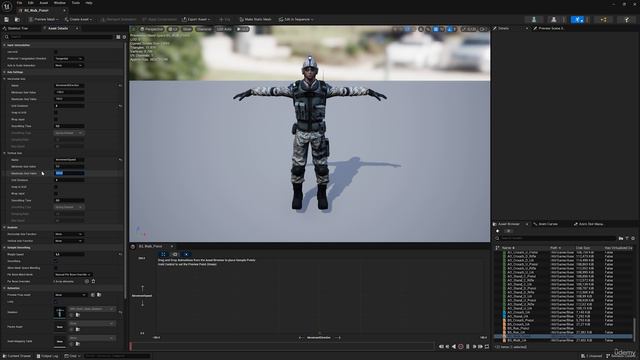Click the Unreal Engine logo icon
The height and width of the screenshot is (360, 640).
(7, 7)
